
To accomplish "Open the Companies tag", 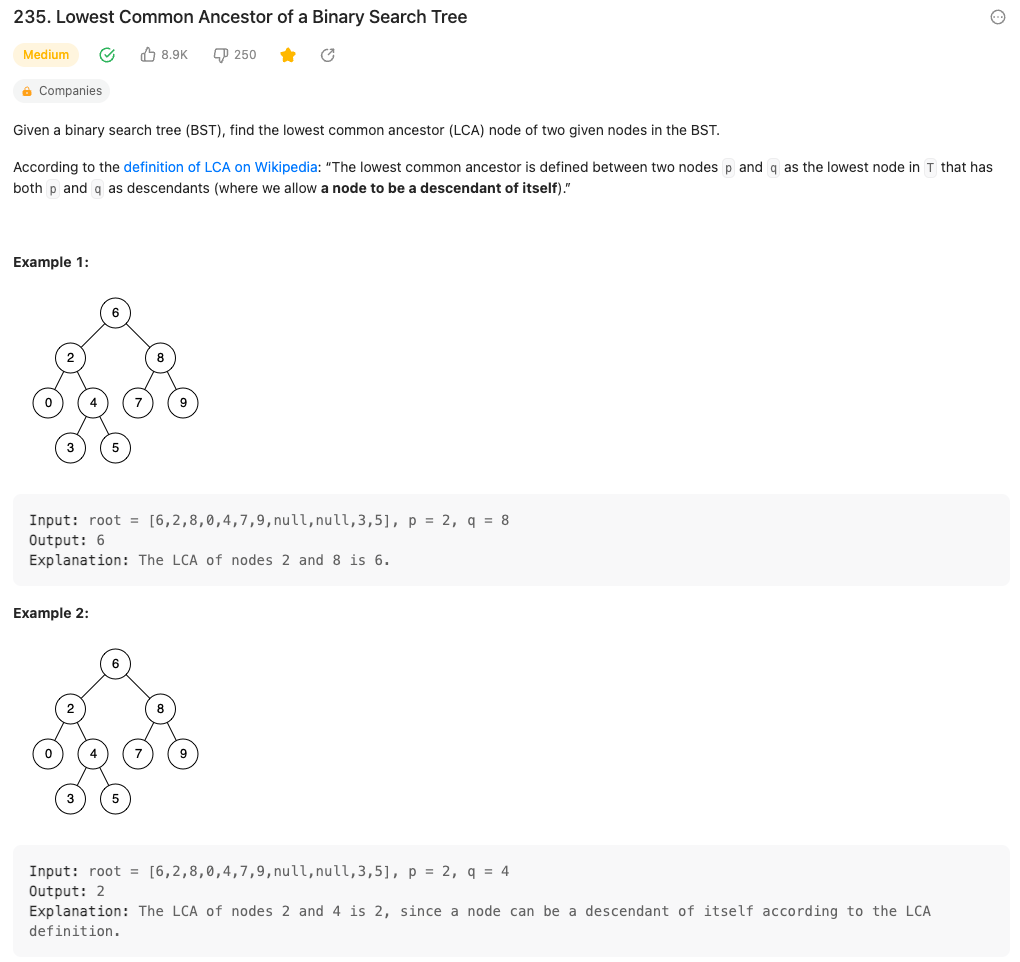I will [x=70, y=91].
